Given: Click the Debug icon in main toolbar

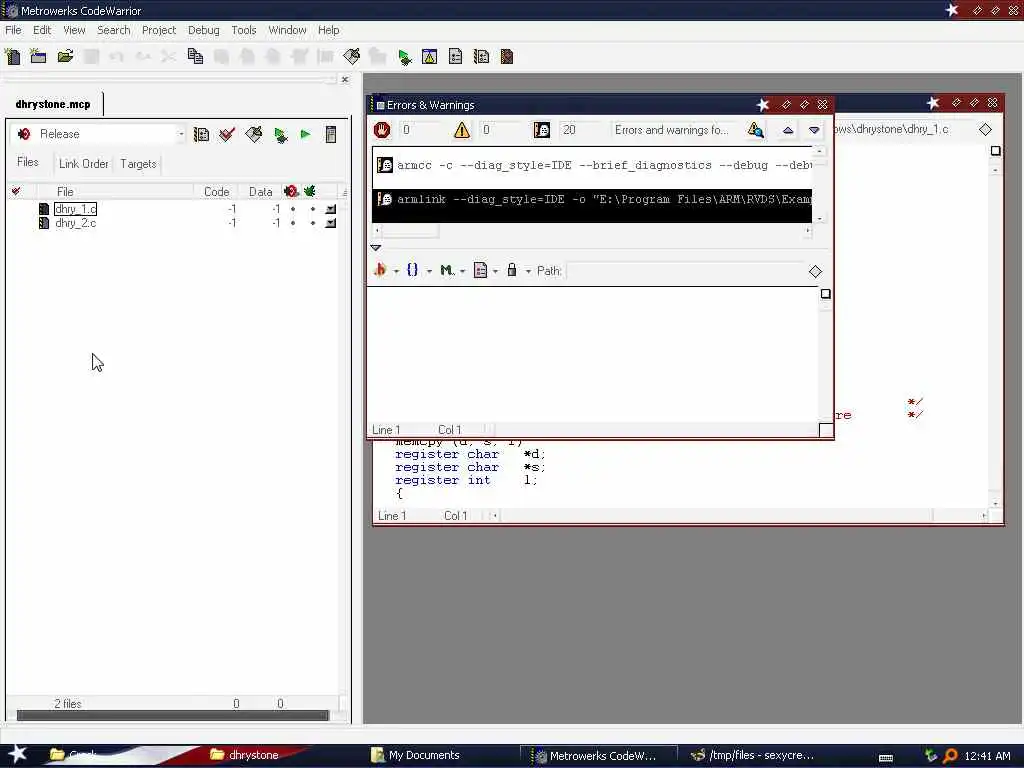Looking at the screenshot, I should click(x=404, y=57).
